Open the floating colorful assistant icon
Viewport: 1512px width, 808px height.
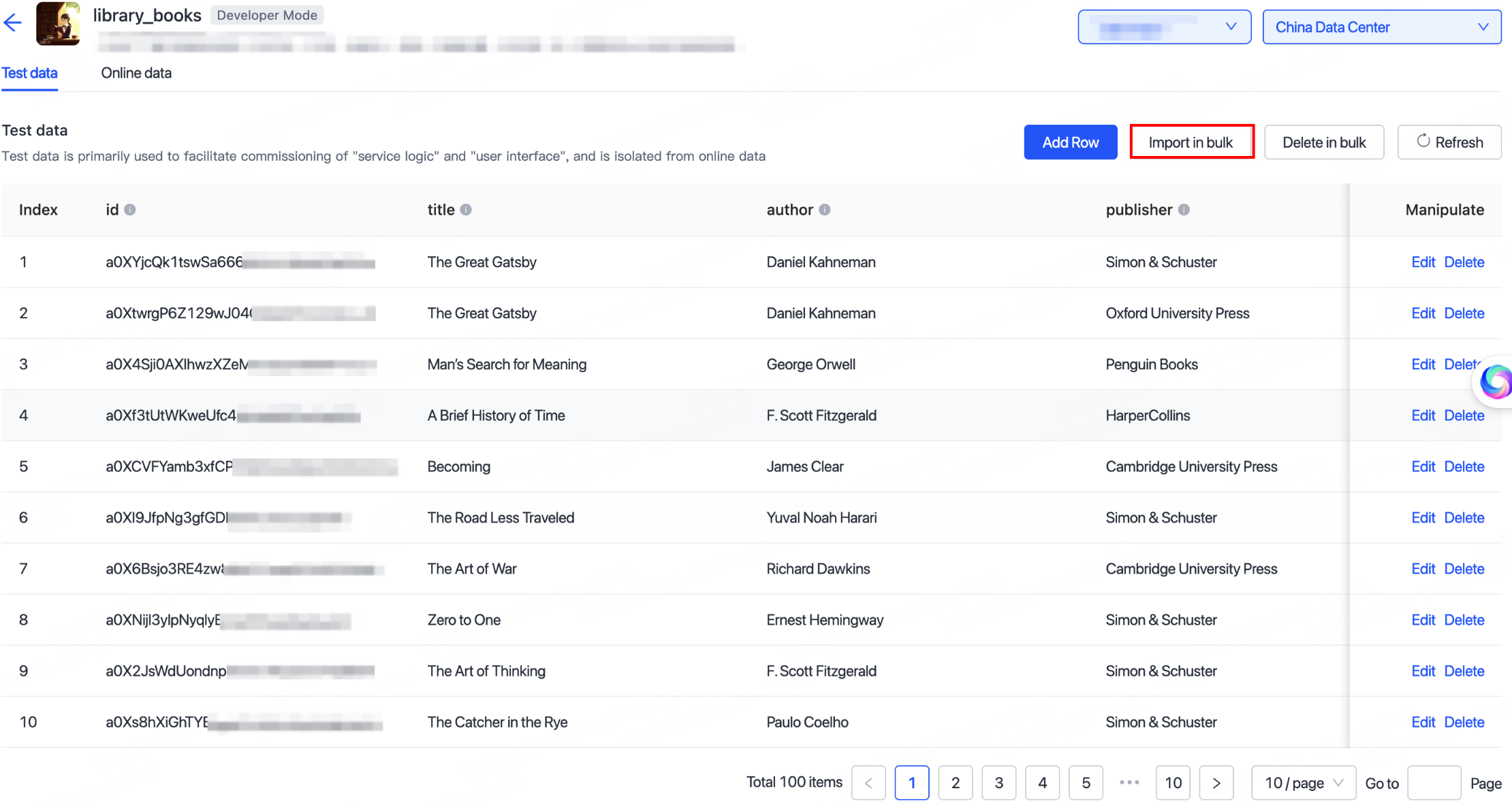[1495, 382]
